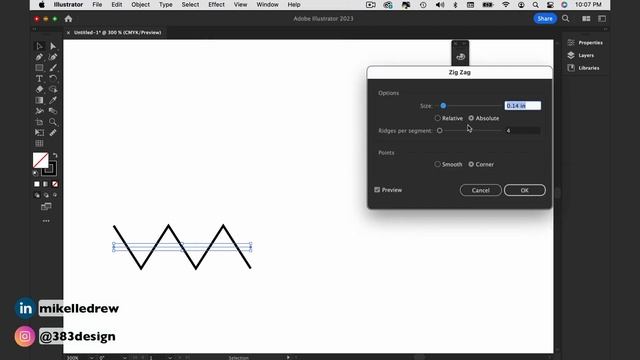Open the Apple menu
The width and height of the screenshot is (640, 360).
click(x=42, y=4)
